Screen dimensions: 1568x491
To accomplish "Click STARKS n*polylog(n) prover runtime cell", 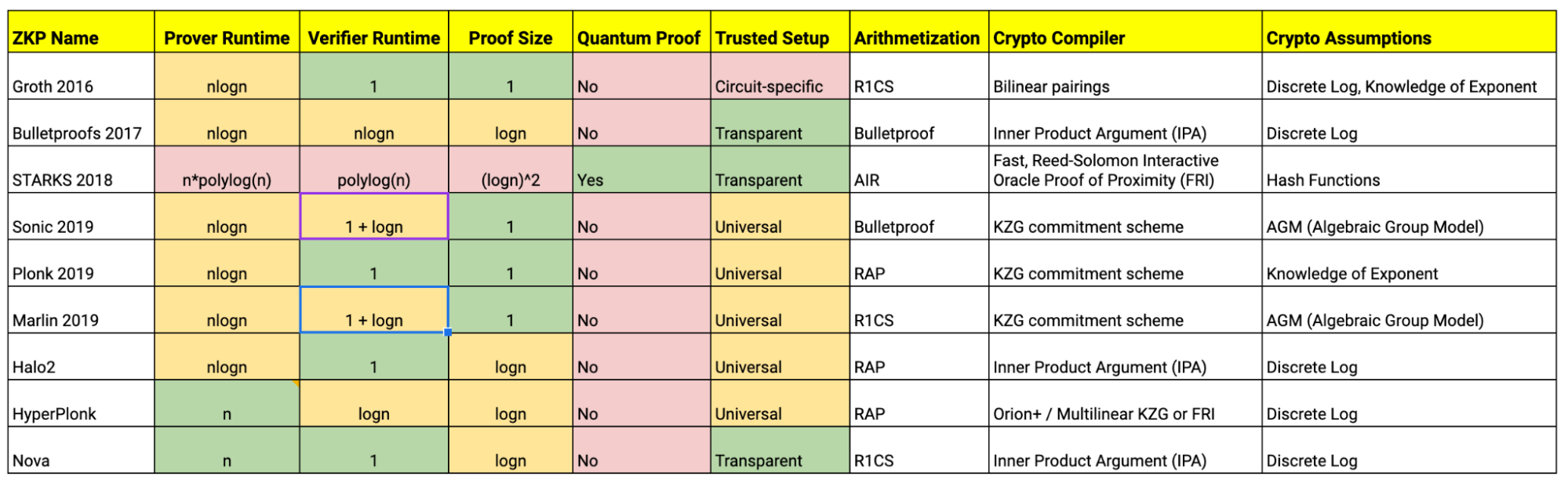I will tap(227, 169).
